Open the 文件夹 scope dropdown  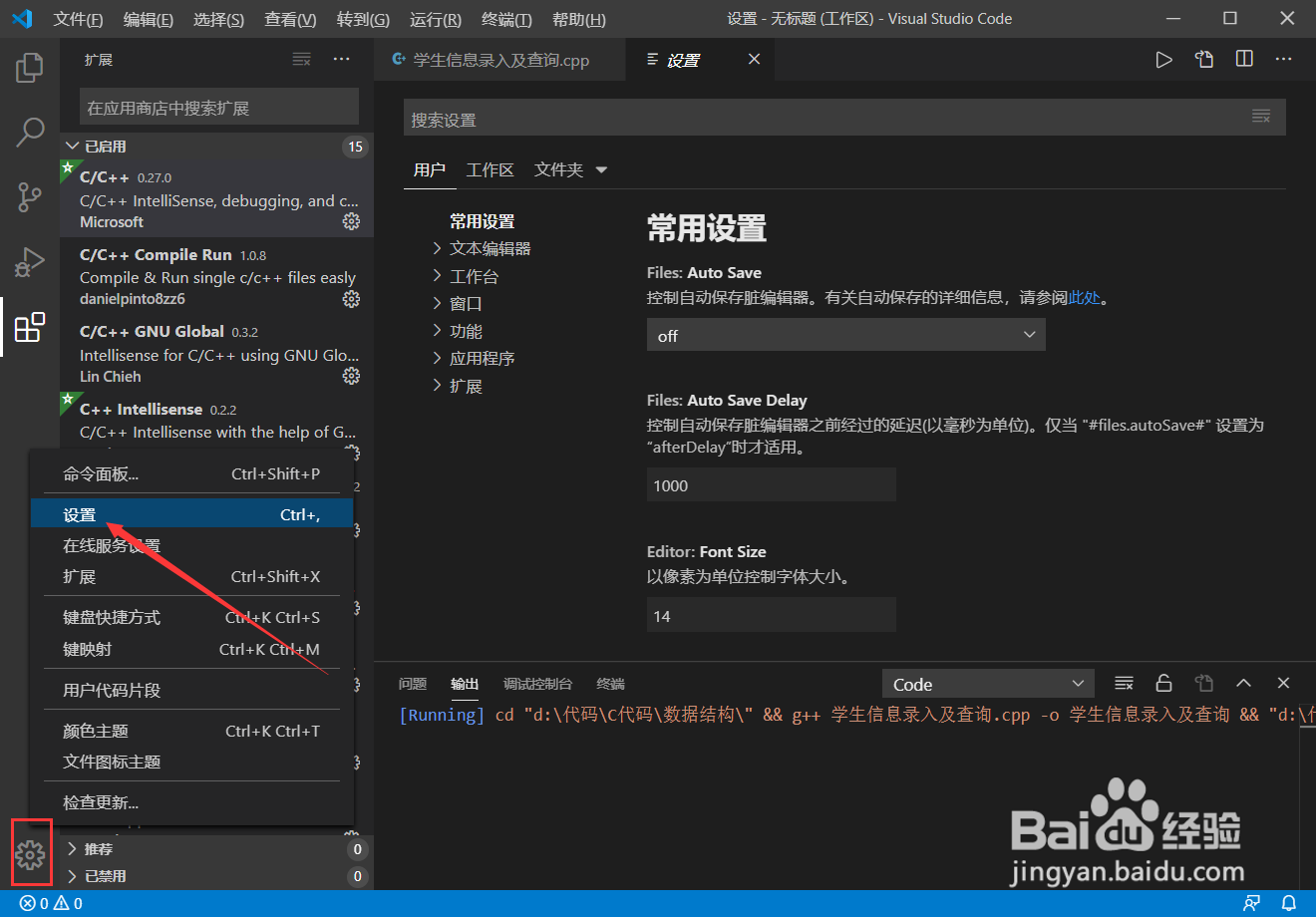coord(570,170)
